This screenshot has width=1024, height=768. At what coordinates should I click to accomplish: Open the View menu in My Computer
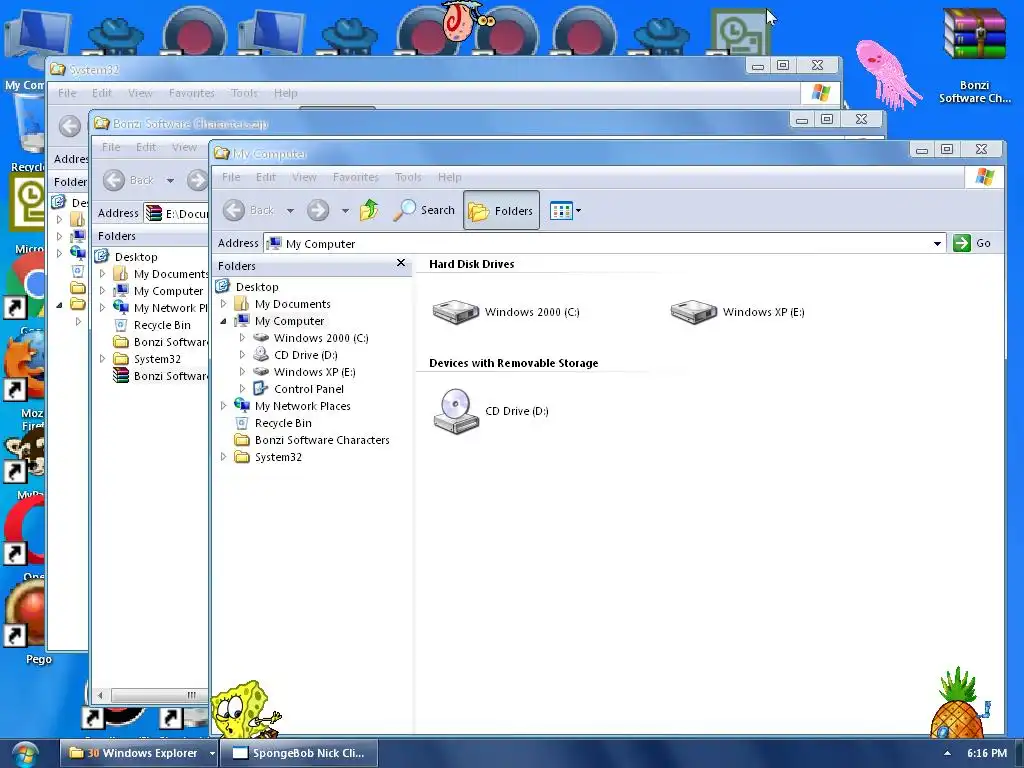304,177
